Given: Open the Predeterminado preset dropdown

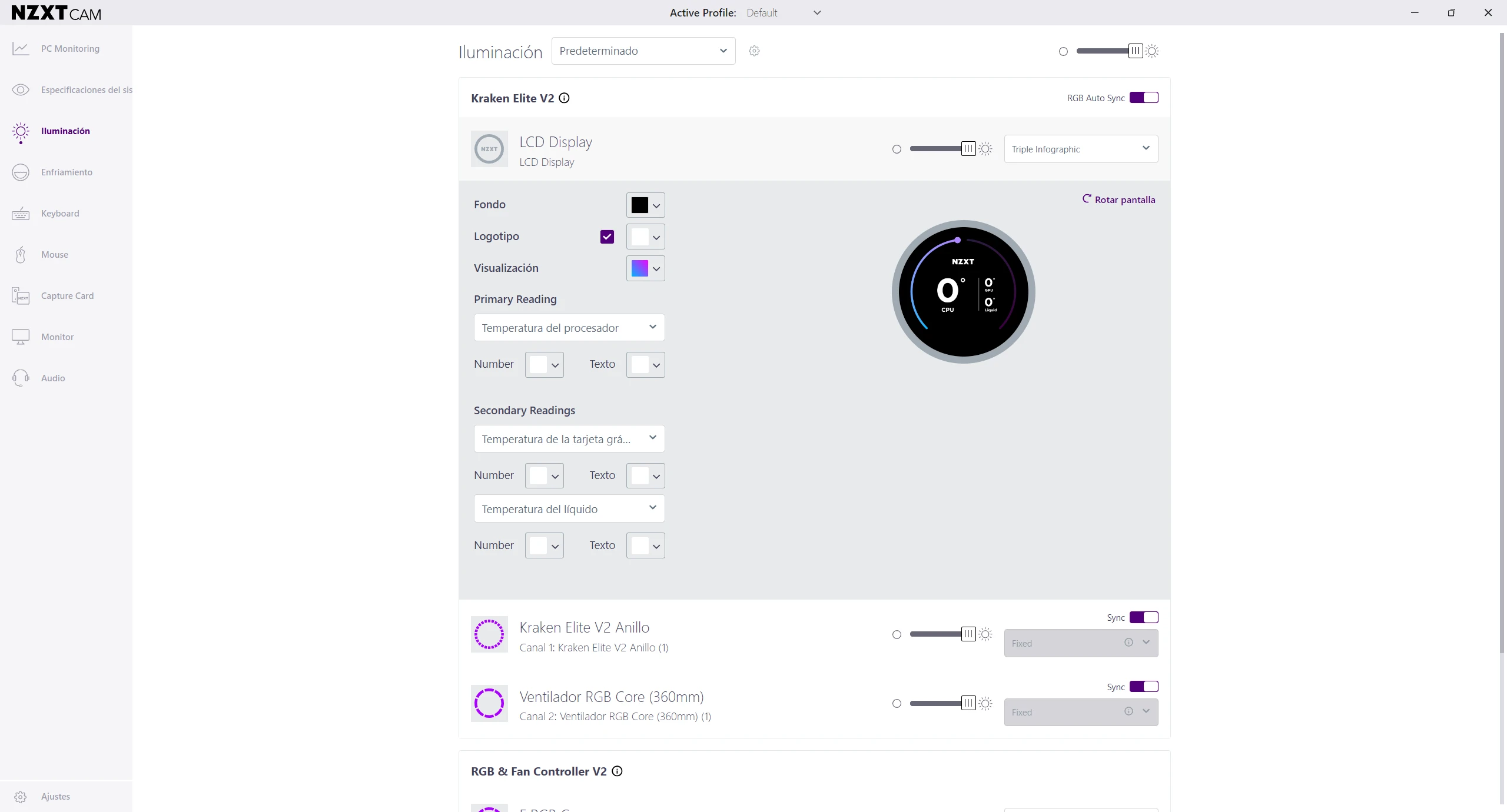Looking at the screenshot, I should [x=643, y=51].
